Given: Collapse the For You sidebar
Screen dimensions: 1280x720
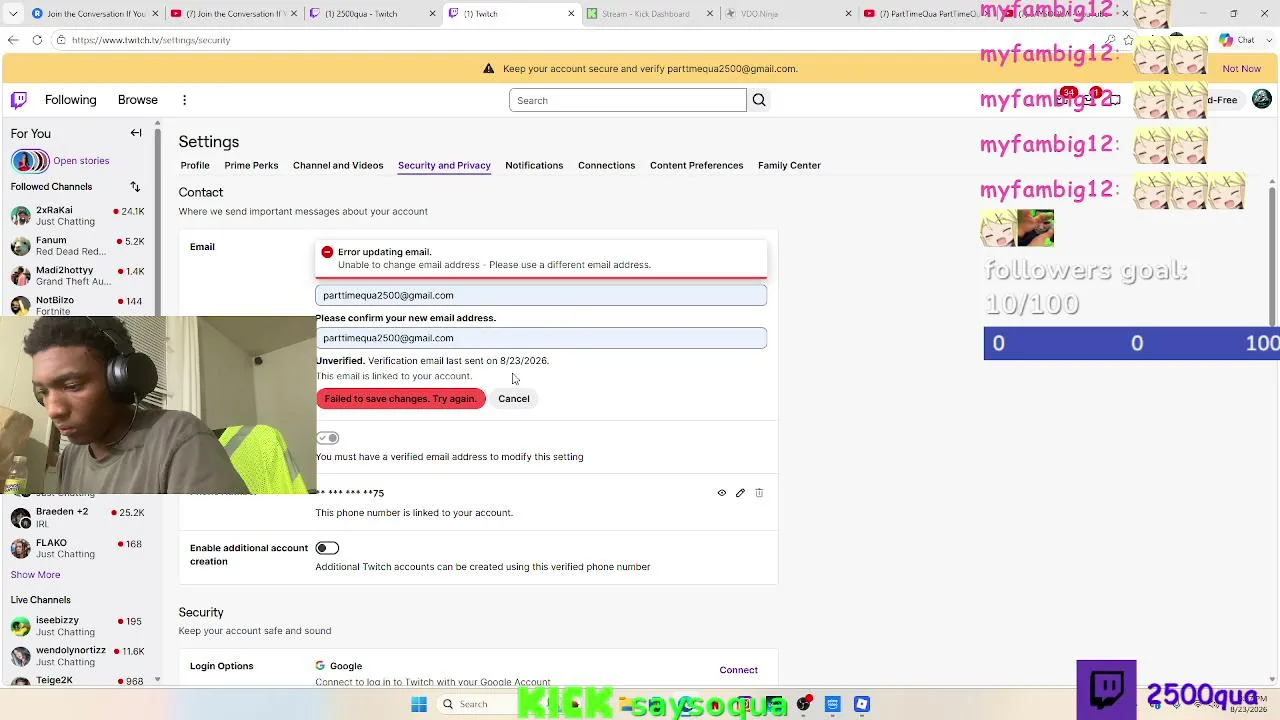Looking at the screenshot, I should (x=136, y=133).
